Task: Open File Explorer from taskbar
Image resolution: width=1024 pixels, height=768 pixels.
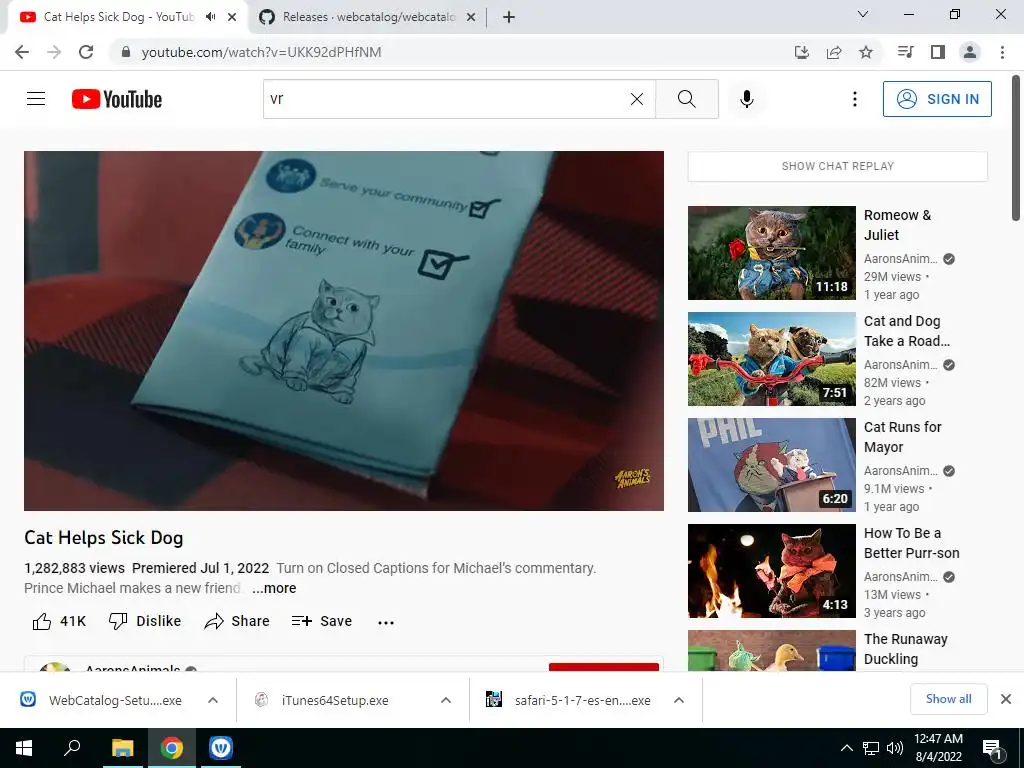Action: point(122,748)
